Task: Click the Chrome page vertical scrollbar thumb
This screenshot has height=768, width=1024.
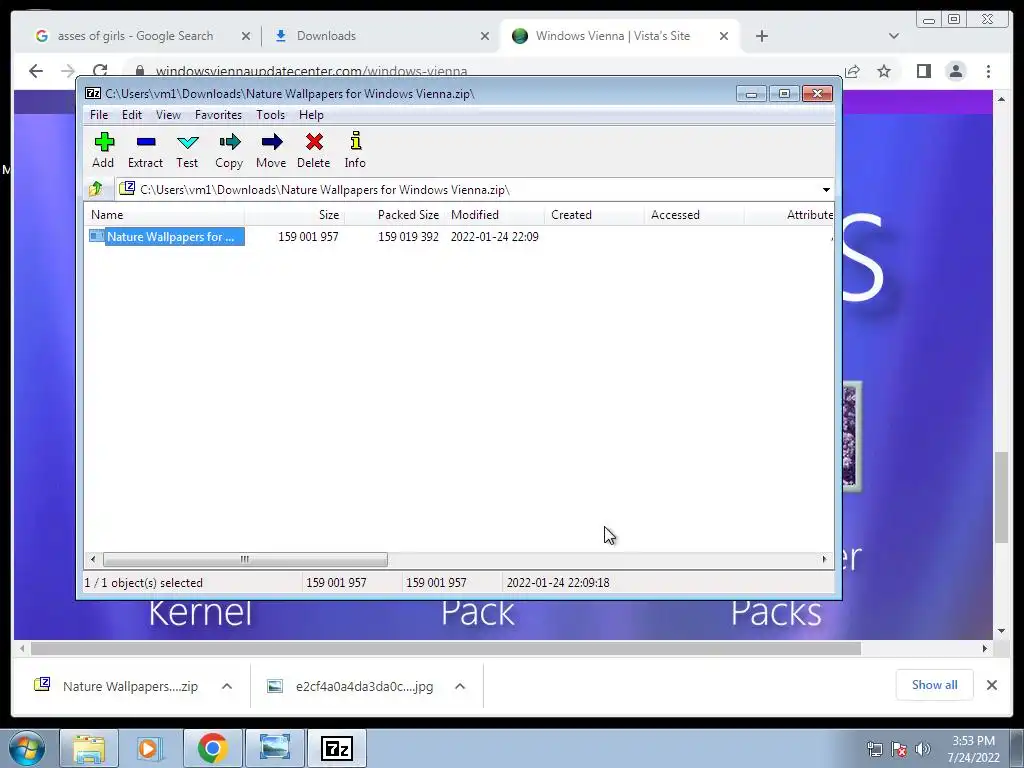Action: (1002, 497)
